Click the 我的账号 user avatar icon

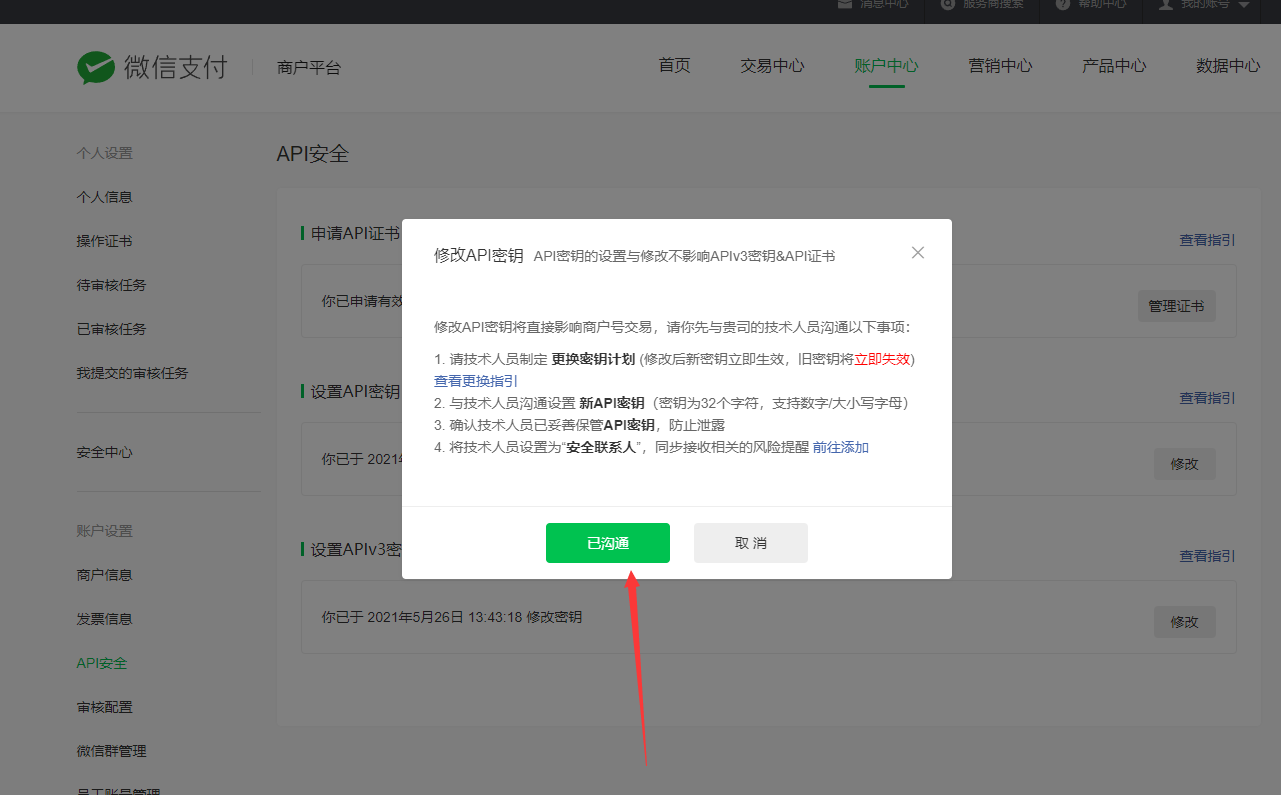click(x=1165, y=4)
